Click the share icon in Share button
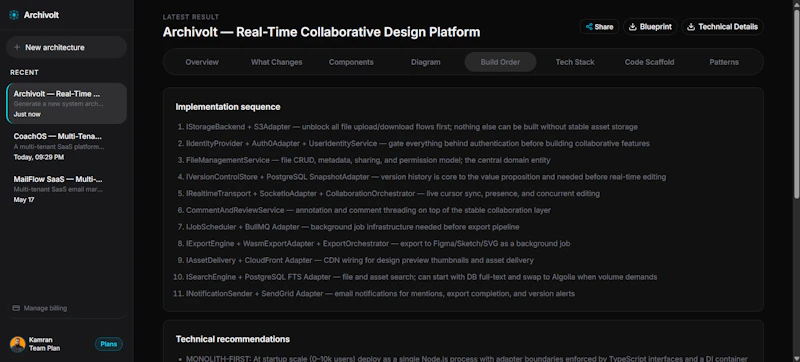Screen dimensions: 800x362 tap(589, 27)
